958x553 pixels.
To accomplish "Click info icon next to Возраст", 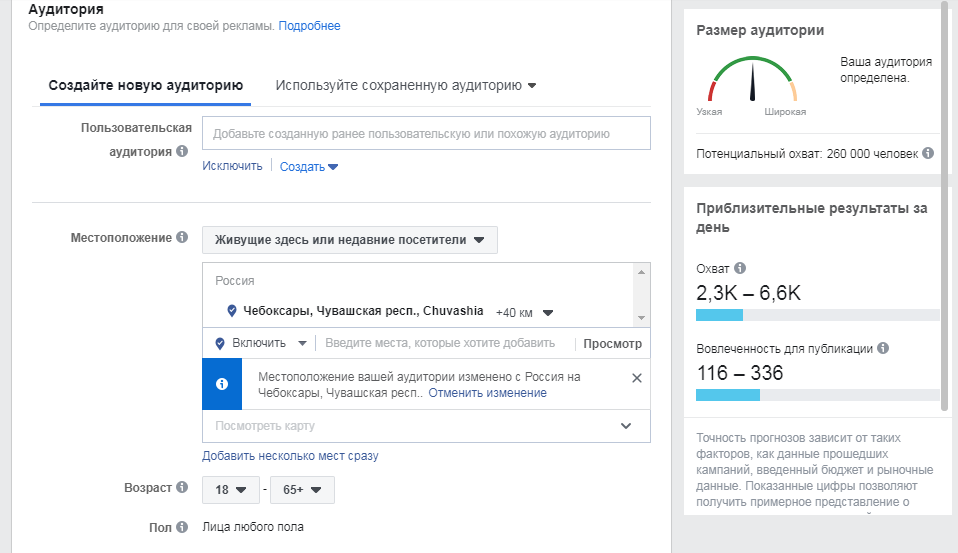I will tap(182, 488).
